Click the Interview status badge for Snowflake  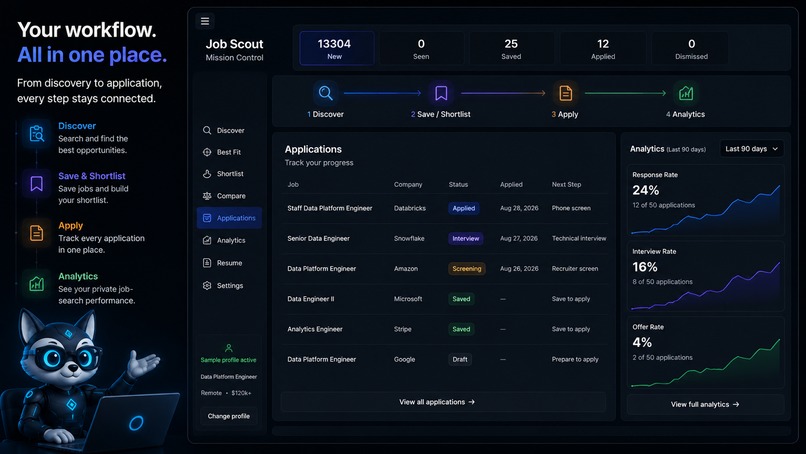click(x=466, y=239)
